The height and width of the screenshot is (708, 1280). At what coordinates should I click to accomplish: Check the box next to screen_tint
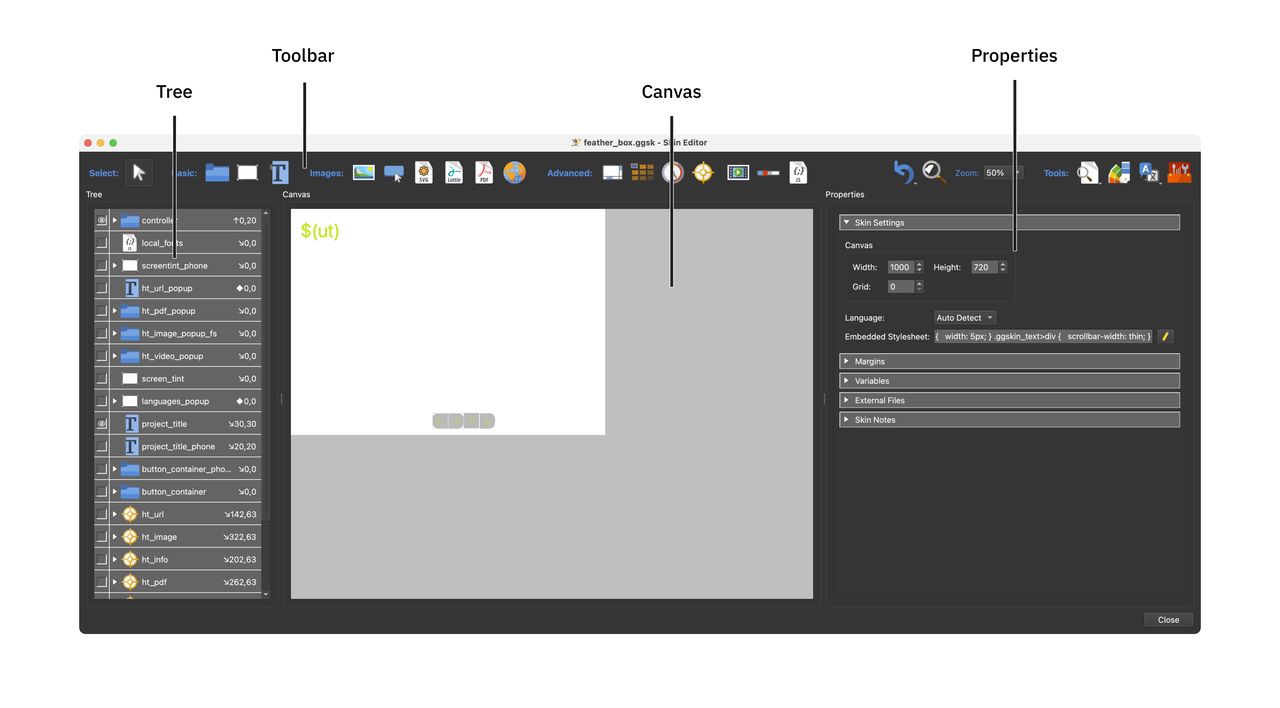coord(102,378)
